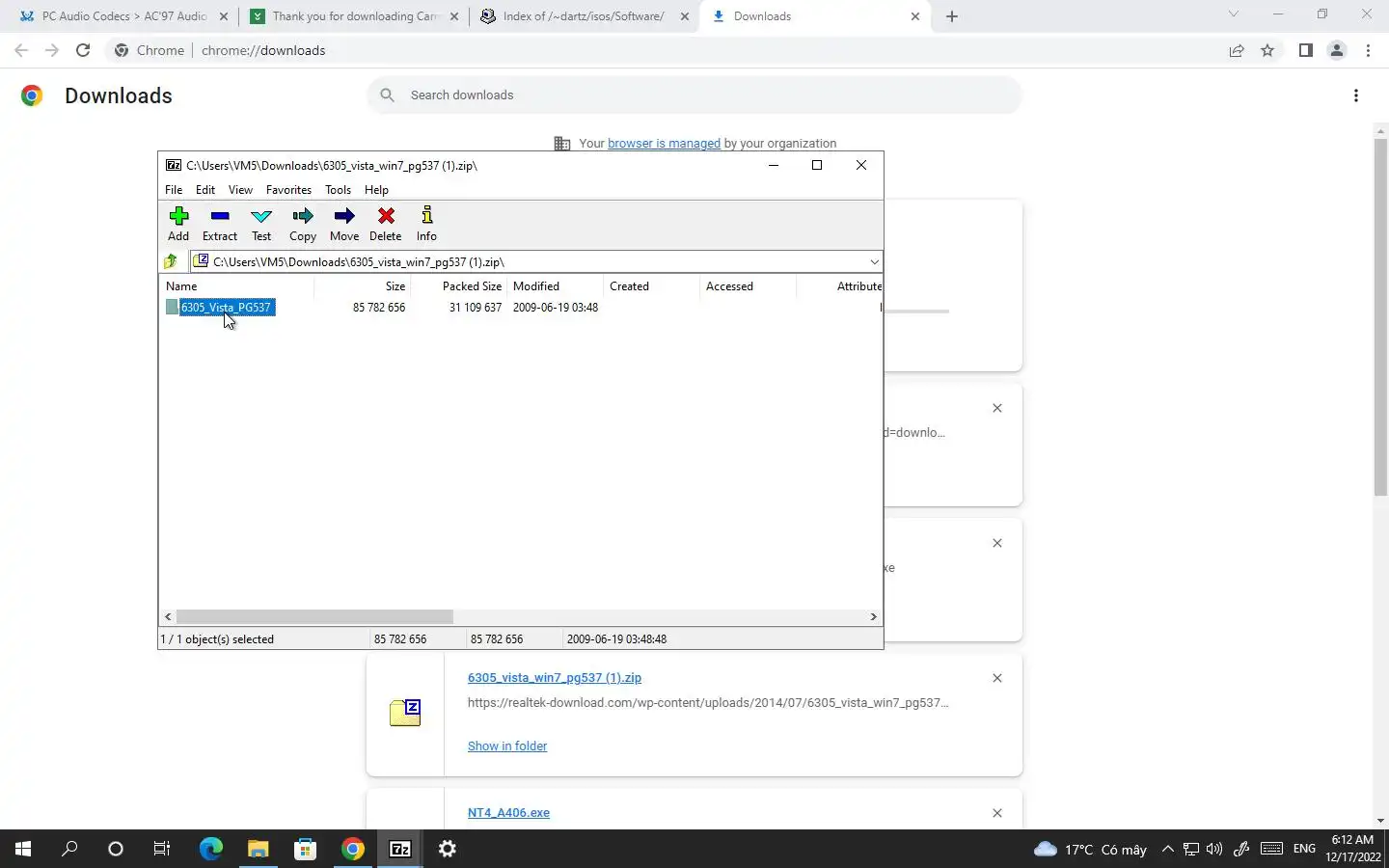The height and width of the screenshot is (868, 1389).
Task: Open the Tools menu in 7-Zip
Action: (x=338, y=190)
